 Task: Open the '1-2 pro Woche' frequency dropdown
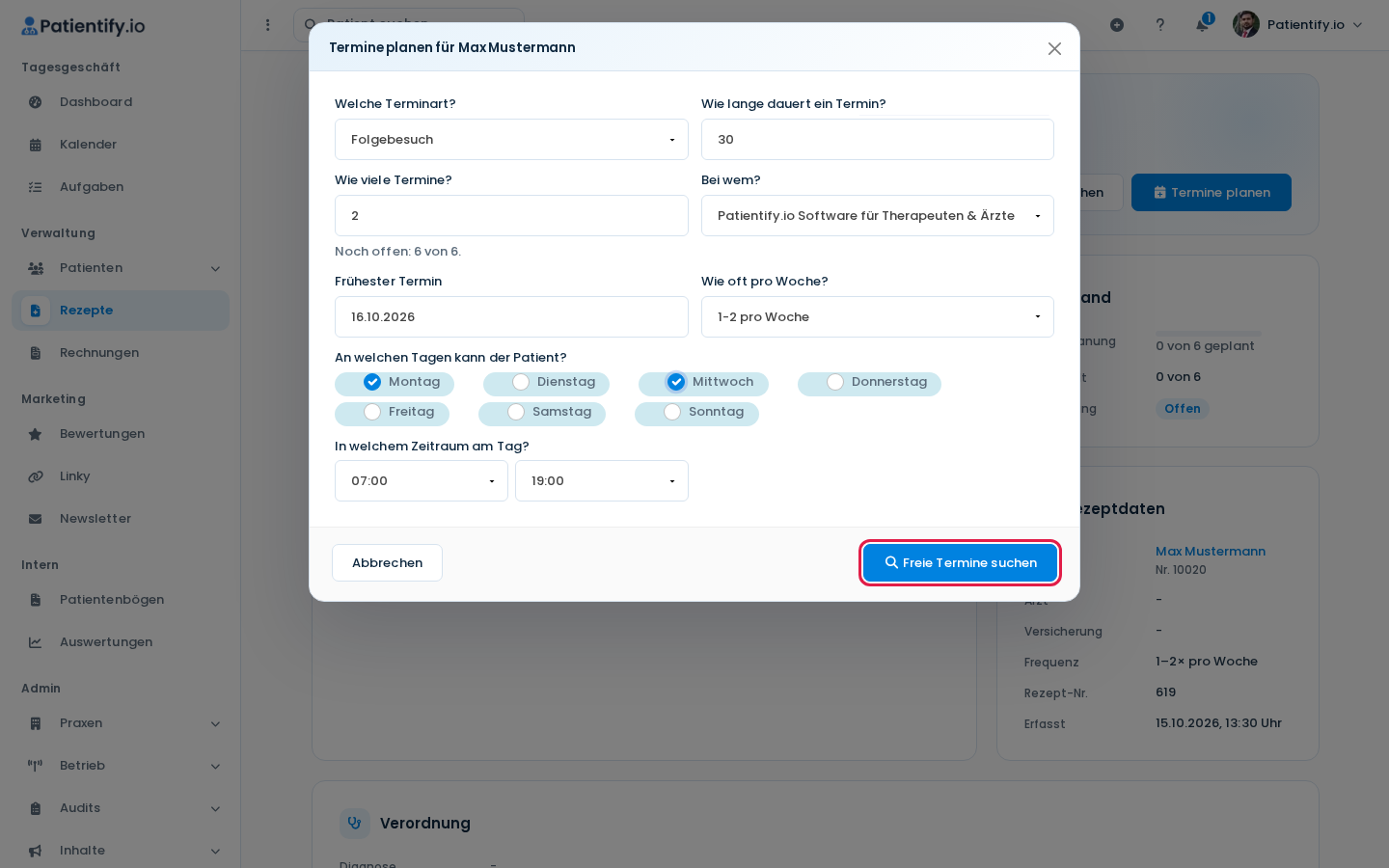[x=878, y=317]
